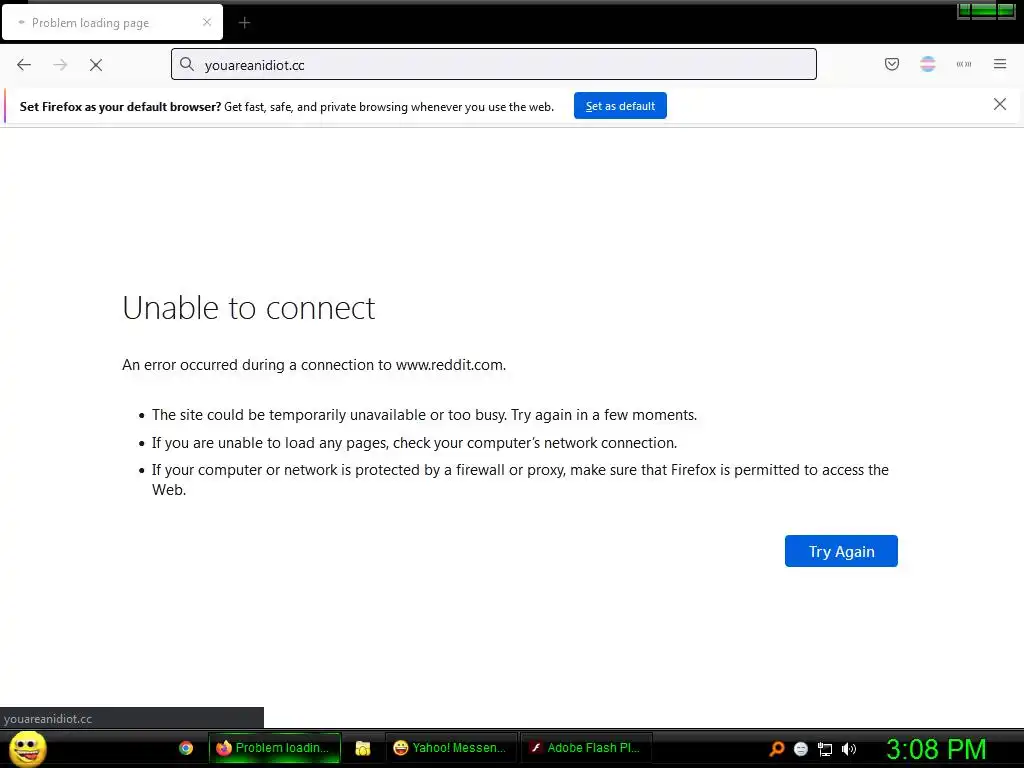Screen dimensions: 1024x768
Task: Click the firewall or proxy bullet
Action: (x=520, y=479)
